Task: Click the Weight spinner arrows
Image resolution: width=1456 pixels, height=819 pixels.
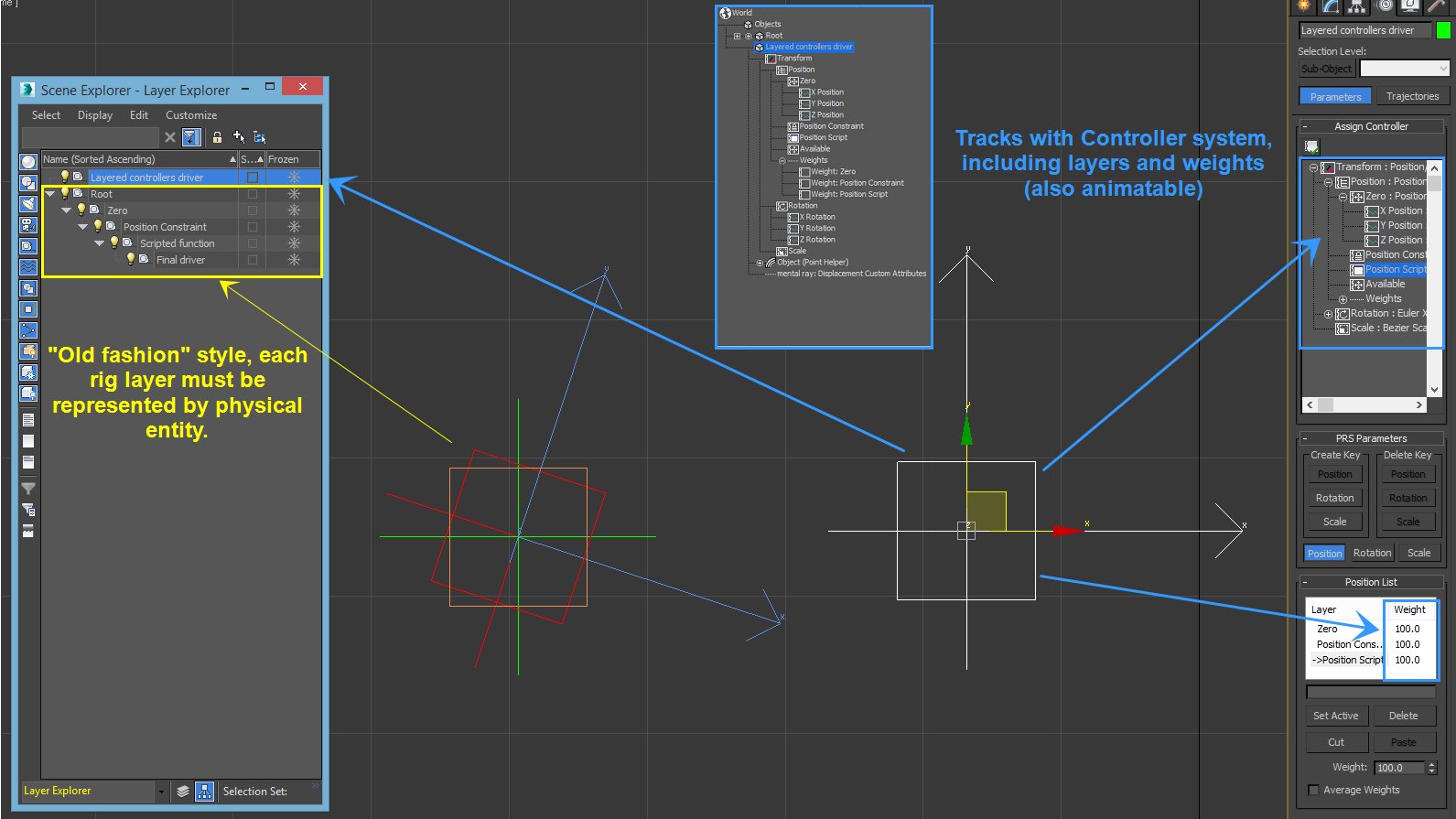Action: [x=1432, y=768]
